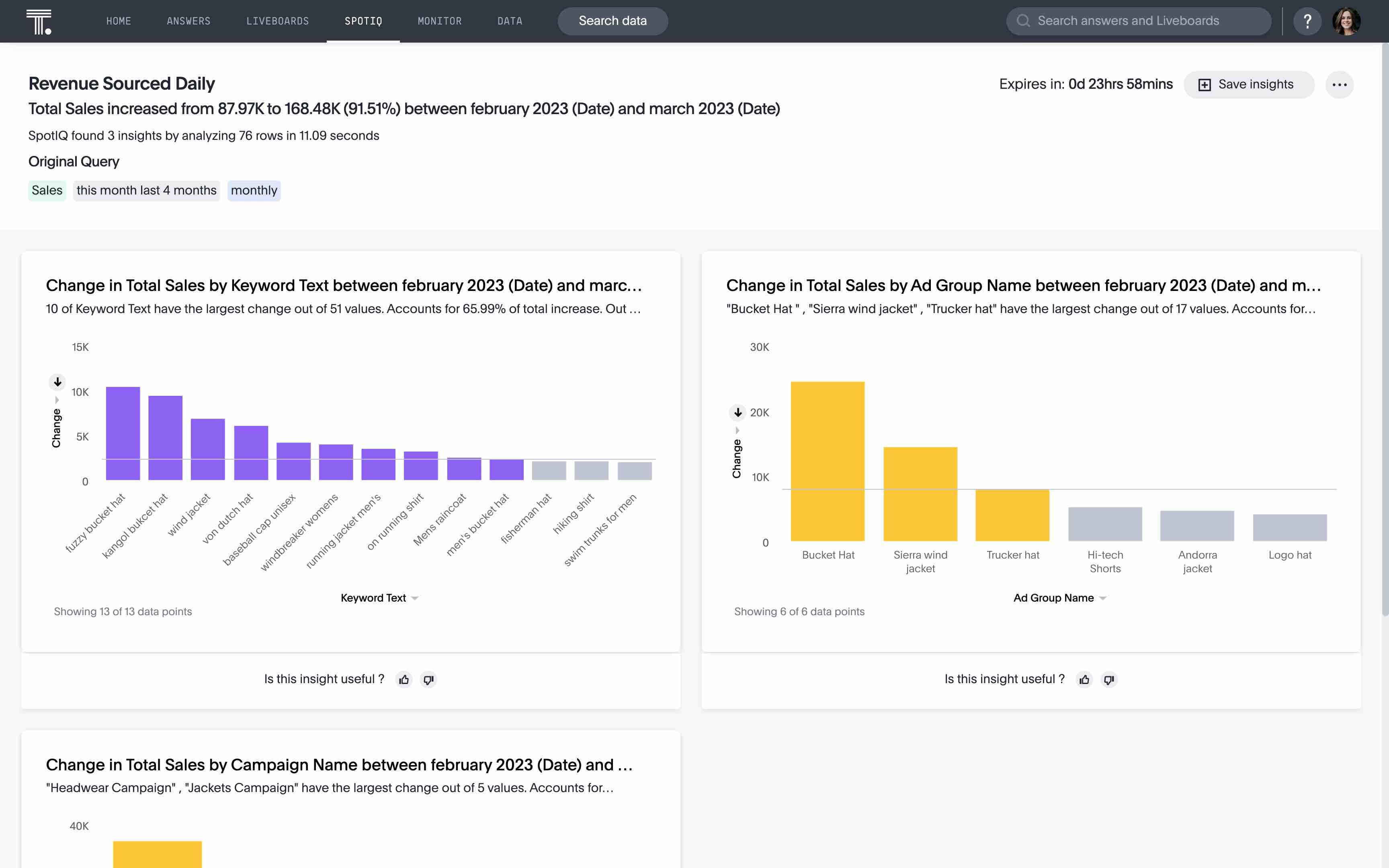Focus the Search answers and Liveboards field

1139,21
